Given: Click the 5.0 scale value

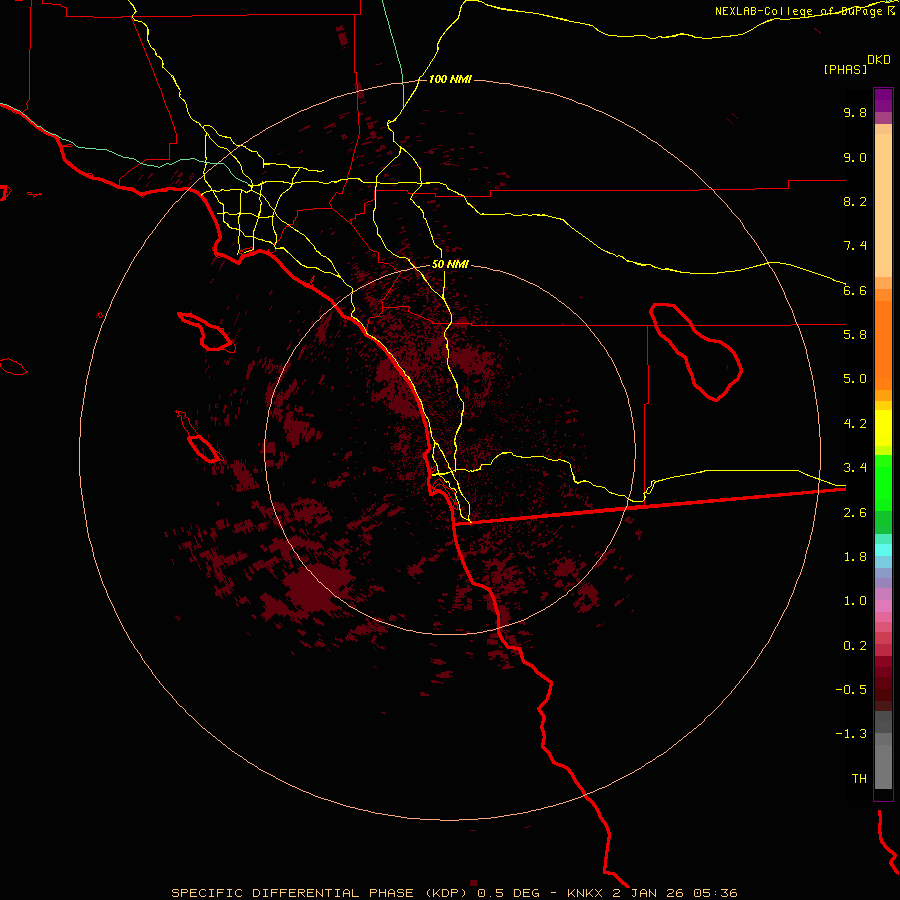Looking at the screenshot, I should 855,379.
